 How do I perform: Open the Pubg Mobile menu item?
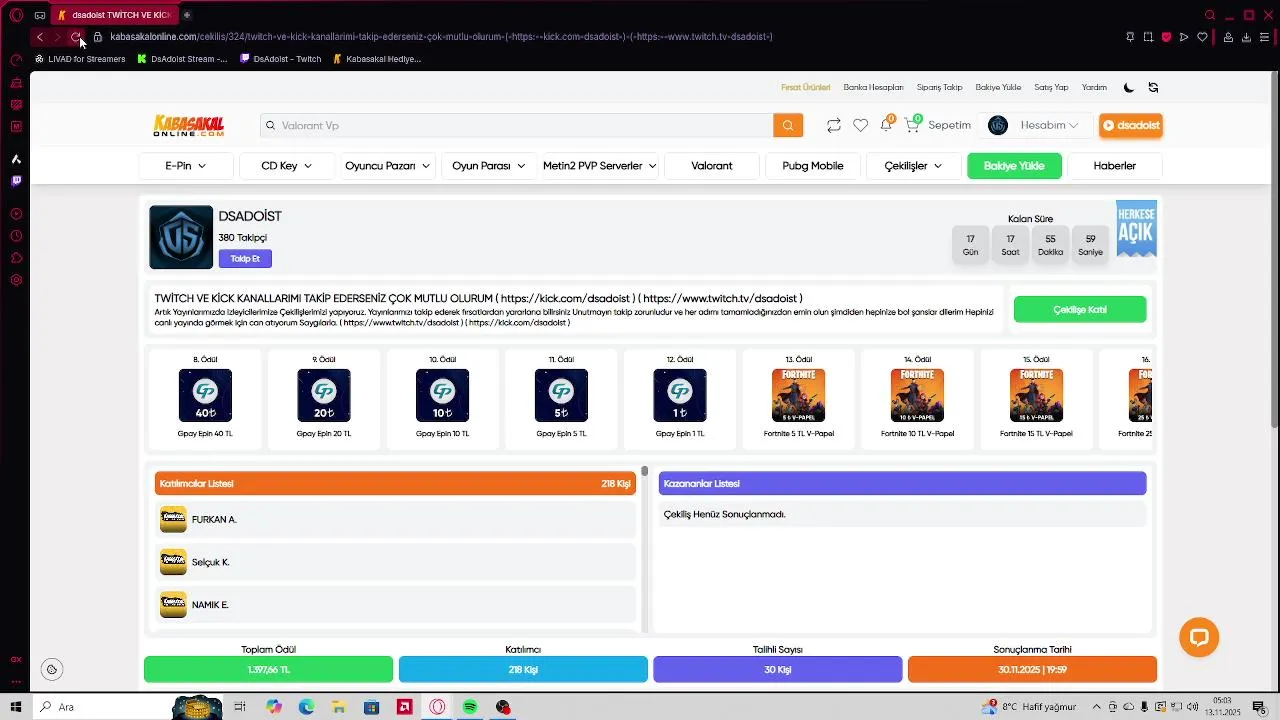[x=813, y=166]
